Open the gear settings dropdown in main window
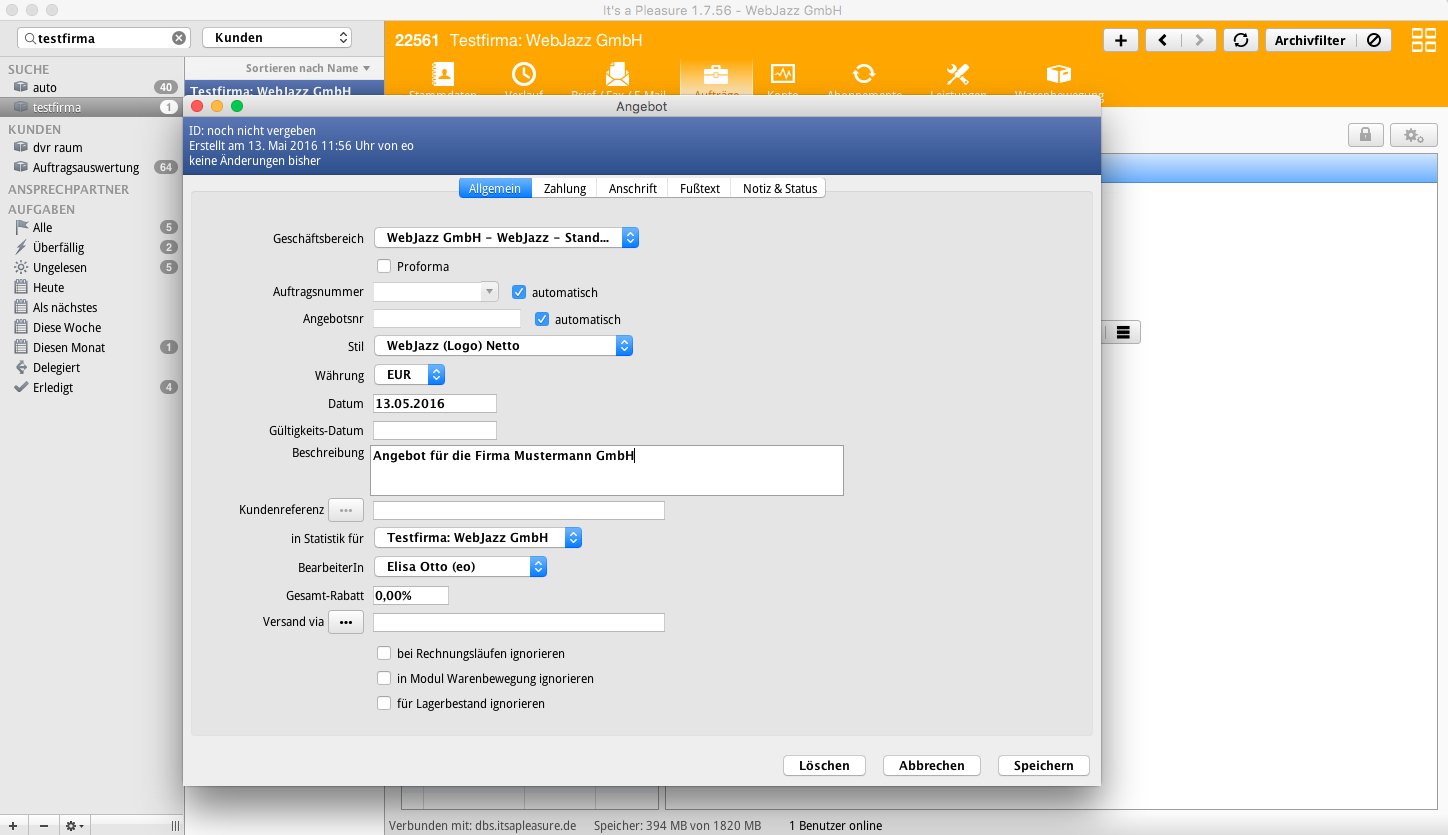1448x835 pixels. (x=1413, y=135)
